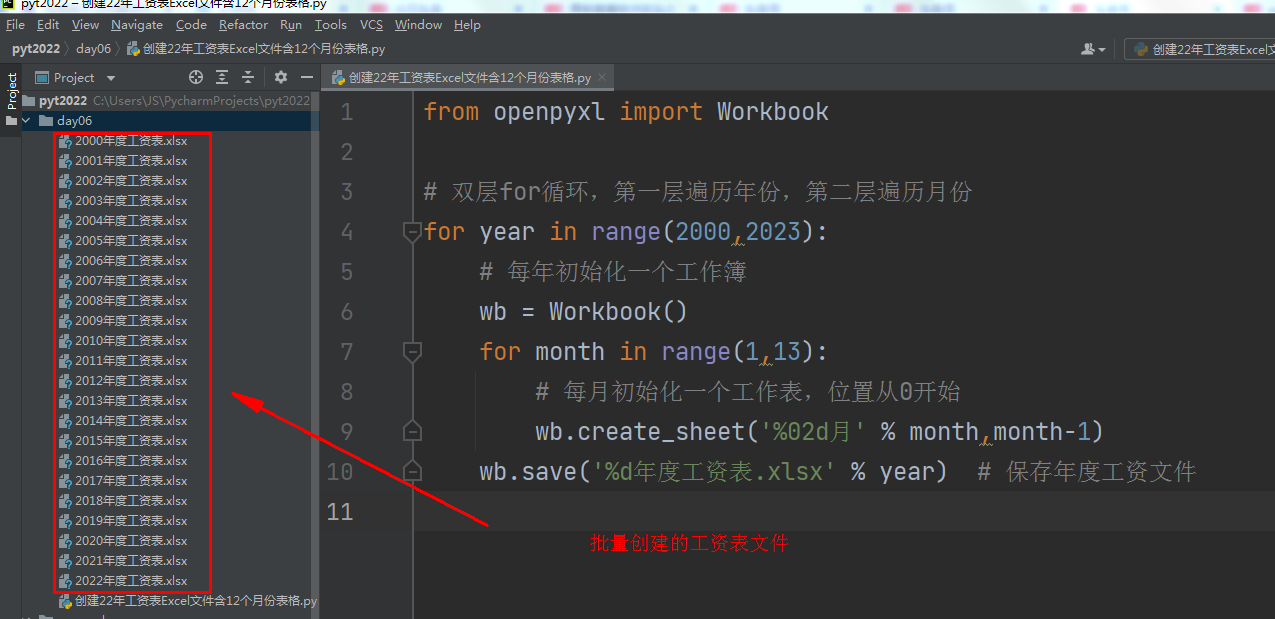Open the Tools menu
This screenshot has height=619, width=1275.
point(331,24)
